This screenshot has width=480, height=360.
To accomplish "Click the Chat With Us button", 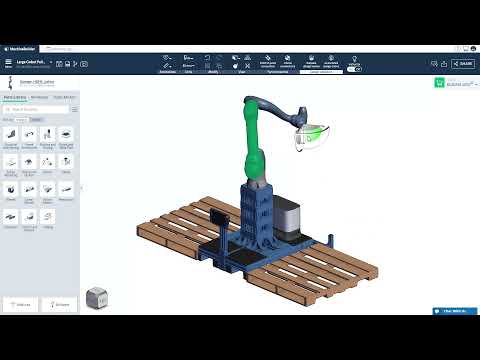I will pos(455,311).
